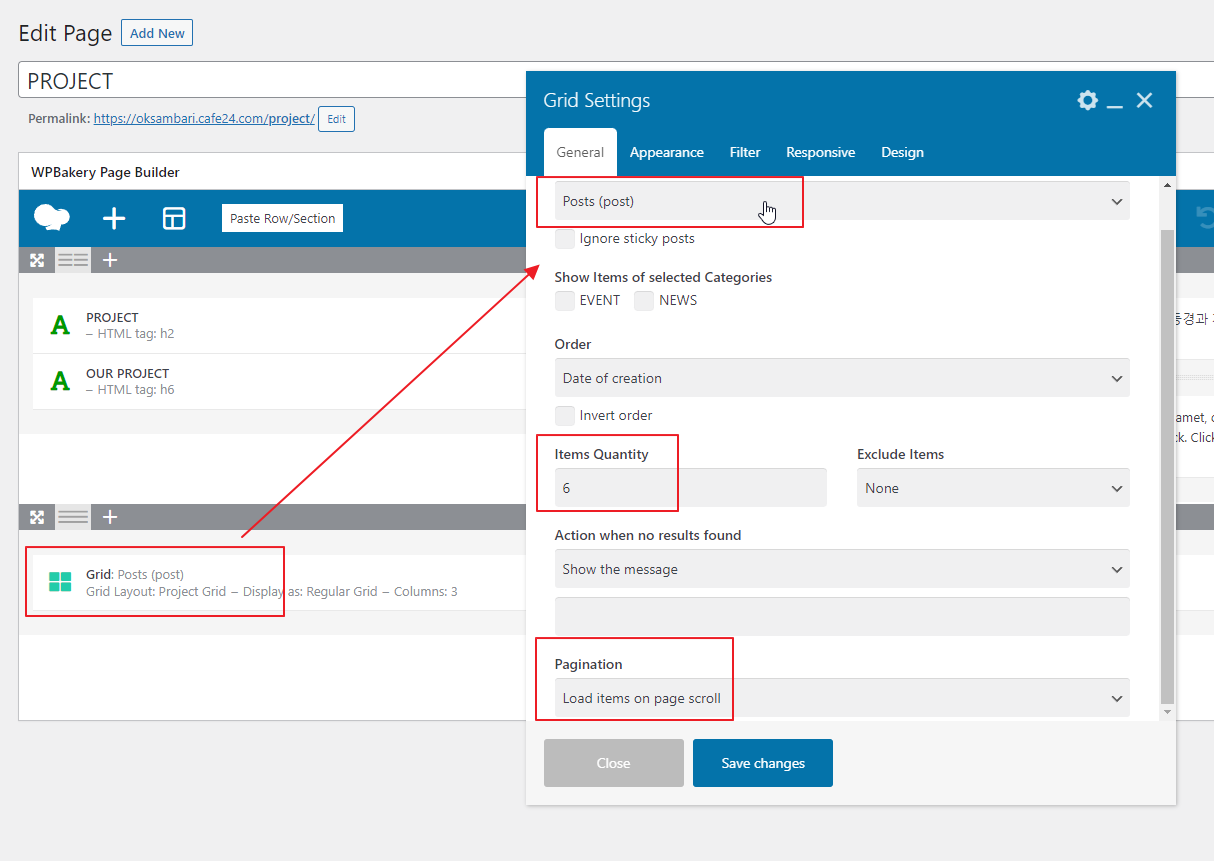Click the second row's move handle icon
Viewport: 1214px width, 861px height.
(37, 517)
